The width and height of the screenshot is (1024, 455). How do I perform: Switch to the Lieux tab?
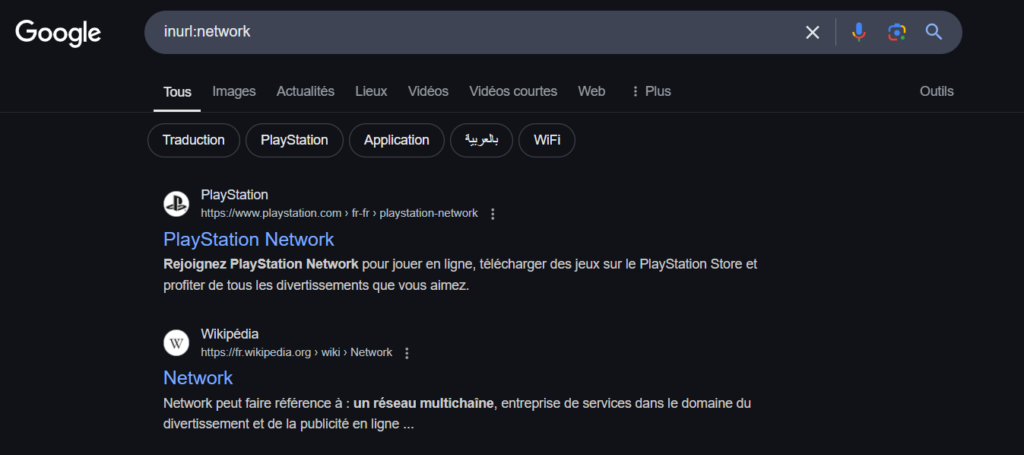pos(371,91)
